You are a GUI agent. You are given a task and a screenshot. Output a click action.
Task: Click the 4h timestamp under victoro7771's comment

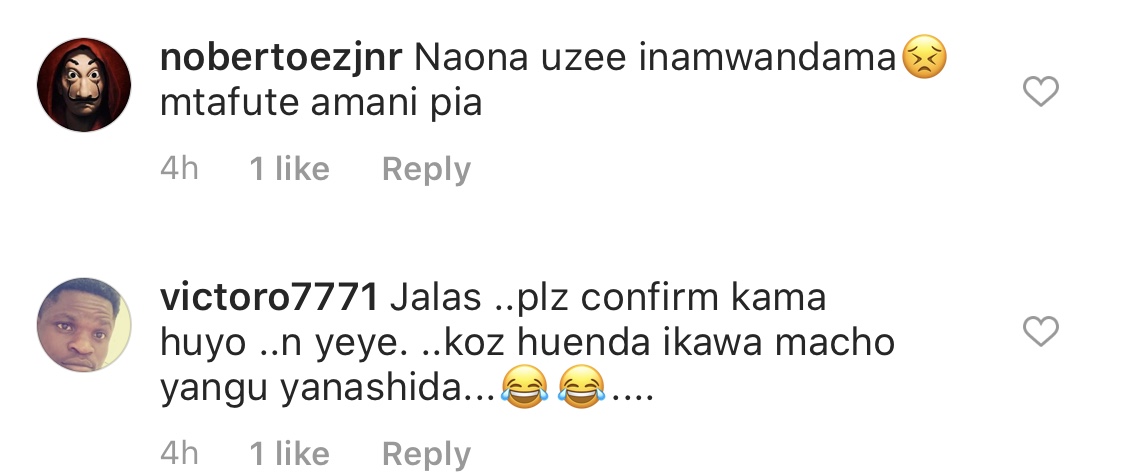(179, 453)
